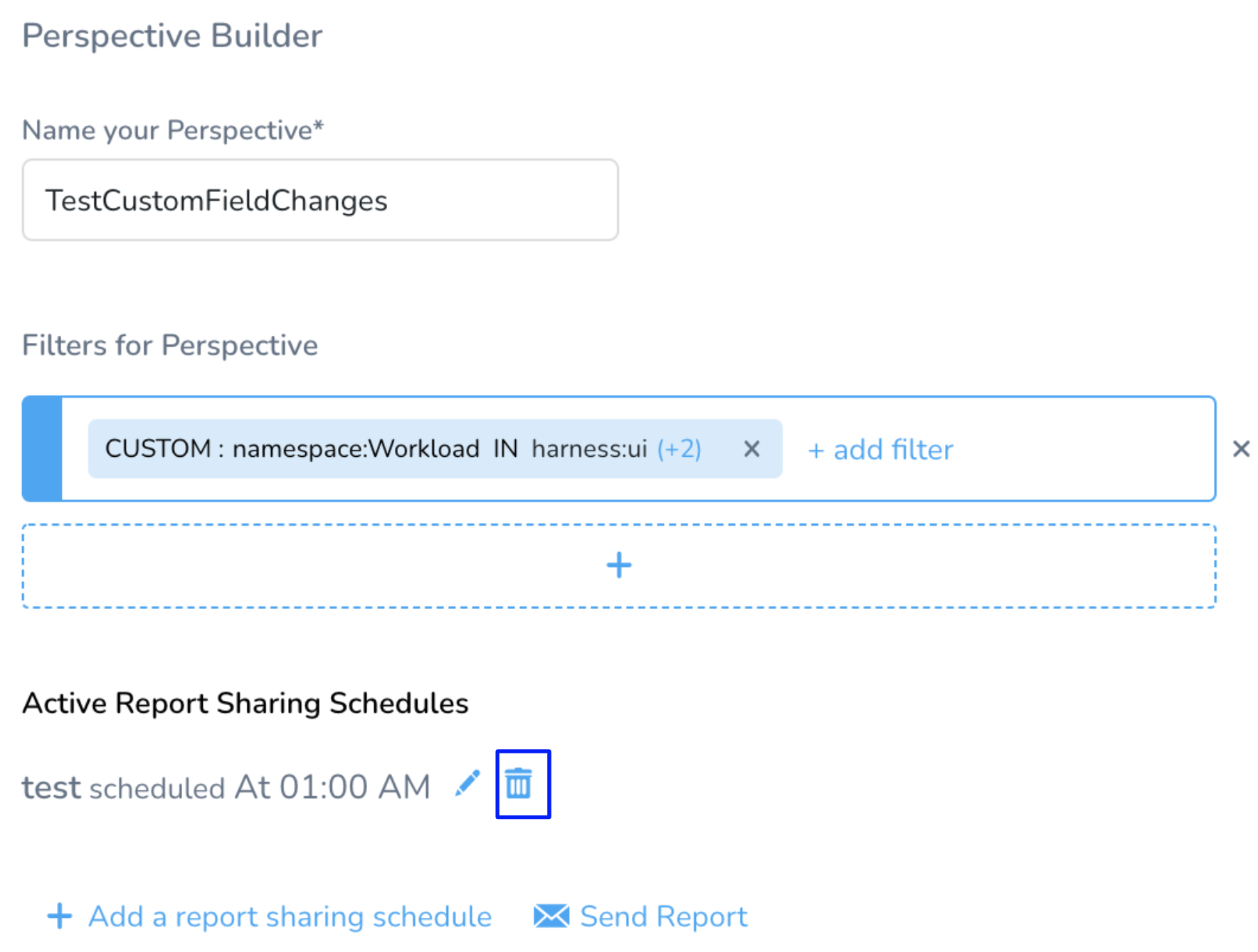This screenshot has height=952, width=1258.
Task: Click the blue color bar on filter rule
Action: (43, 449)
